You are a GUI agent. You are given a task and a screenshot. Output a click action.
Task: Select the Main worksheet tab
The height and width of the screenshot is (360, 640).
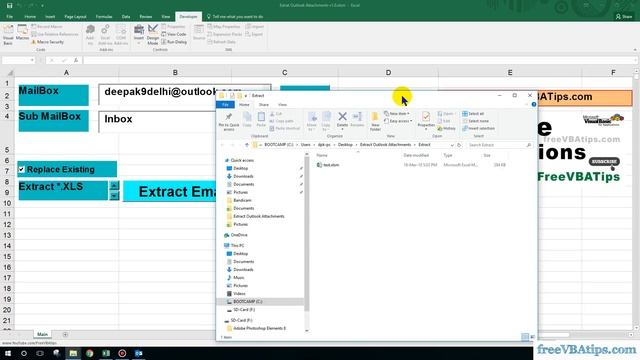coord(42,334)
